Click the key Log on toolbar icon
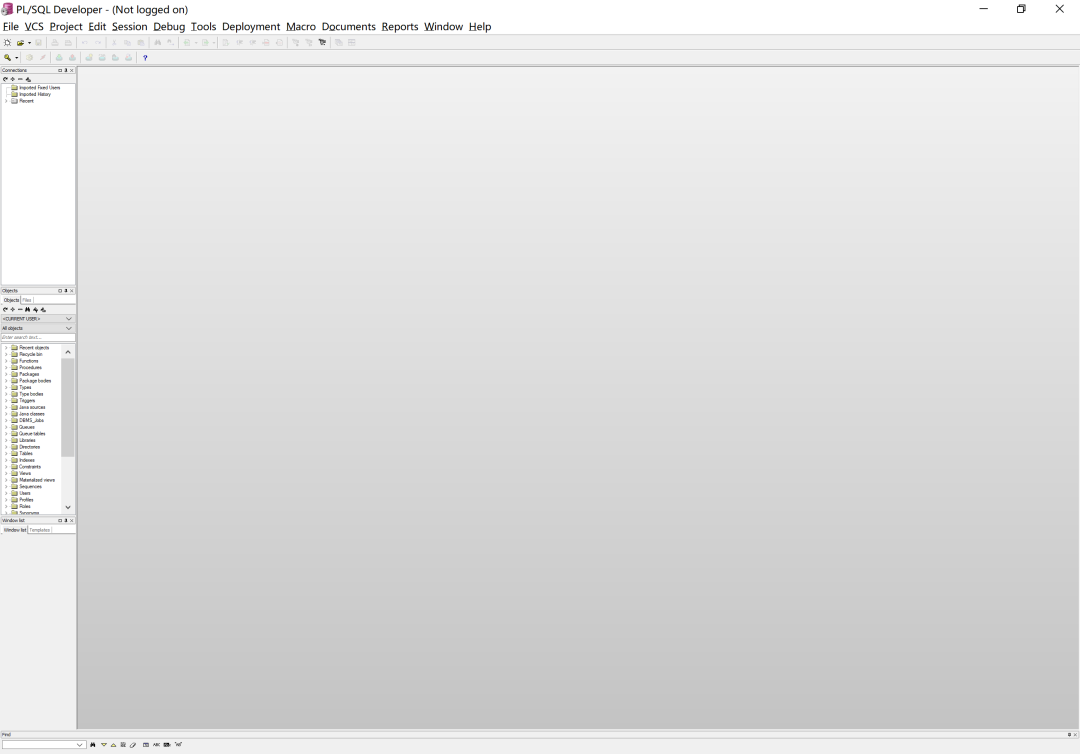Screen dimensions: 1080x754 pos(8,58)
